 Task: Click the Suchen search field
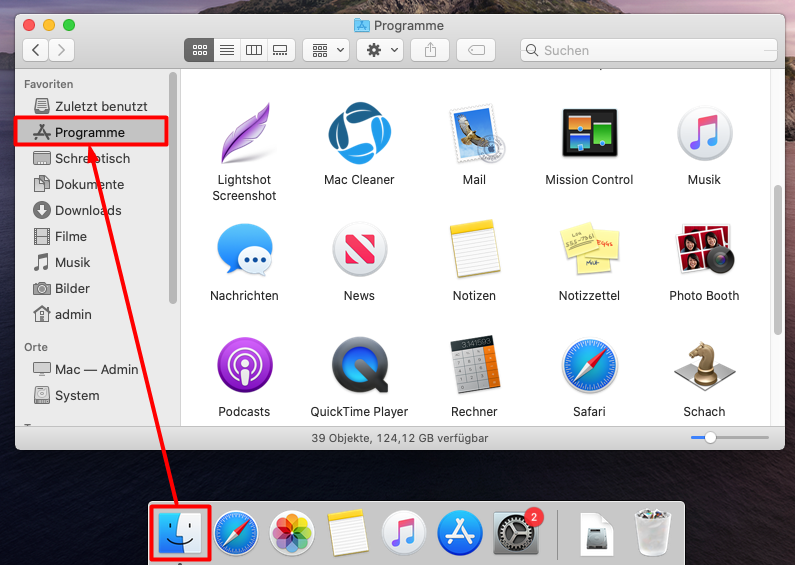649,50
